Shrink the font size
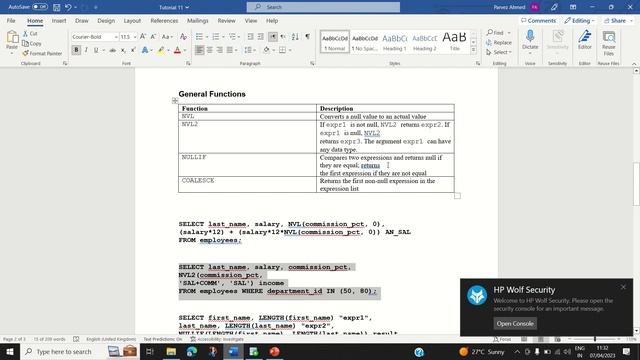The height and width of the screenshot is (360, 640). pos(153,37)
